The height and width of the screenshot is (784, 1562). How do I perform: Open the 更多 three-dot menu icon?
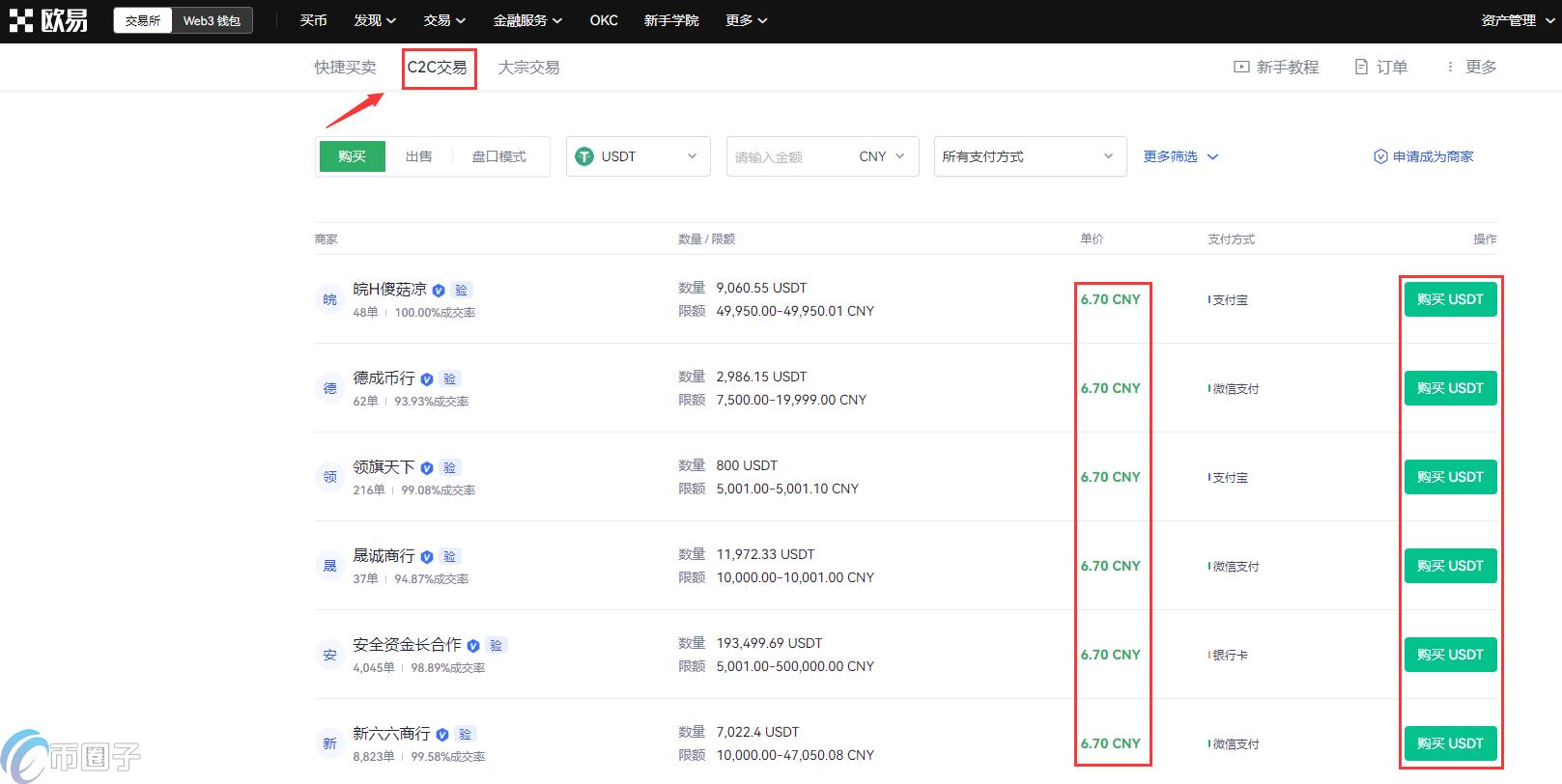(x=1449, y=67)
